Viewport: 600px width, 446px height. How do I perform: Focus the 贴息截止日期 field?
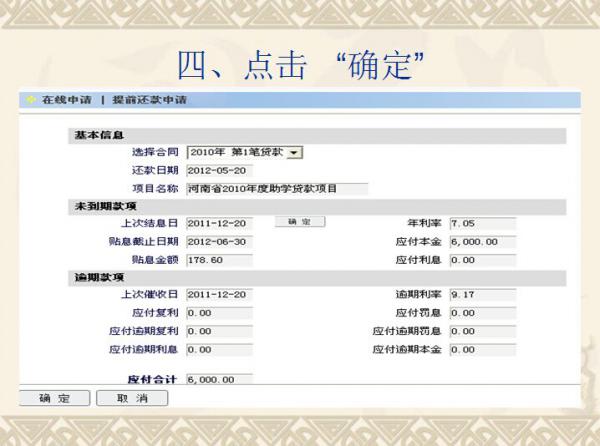click(x=218, y=241)
